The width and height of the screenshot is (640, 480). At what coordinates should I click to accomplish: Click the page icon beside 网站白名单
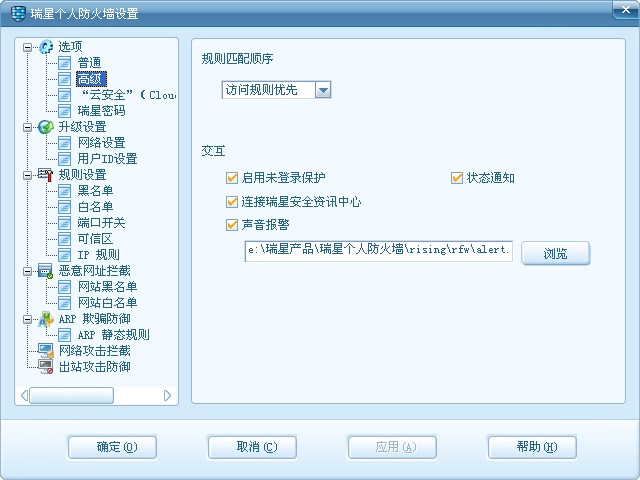point(64,303)
